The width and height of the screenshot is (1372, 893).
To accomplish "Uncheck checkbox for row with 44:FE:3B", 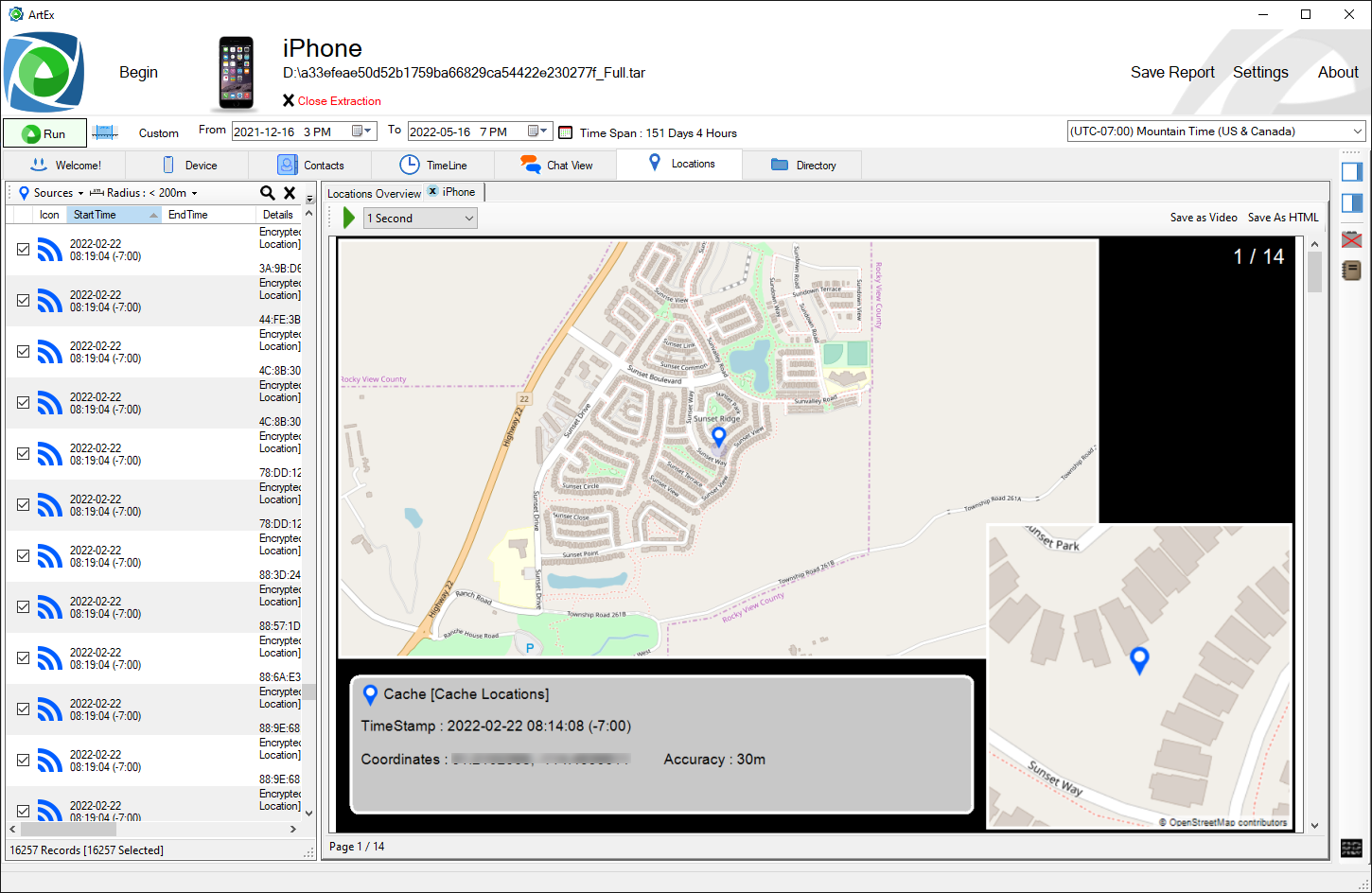I will (x=23, y=300).
